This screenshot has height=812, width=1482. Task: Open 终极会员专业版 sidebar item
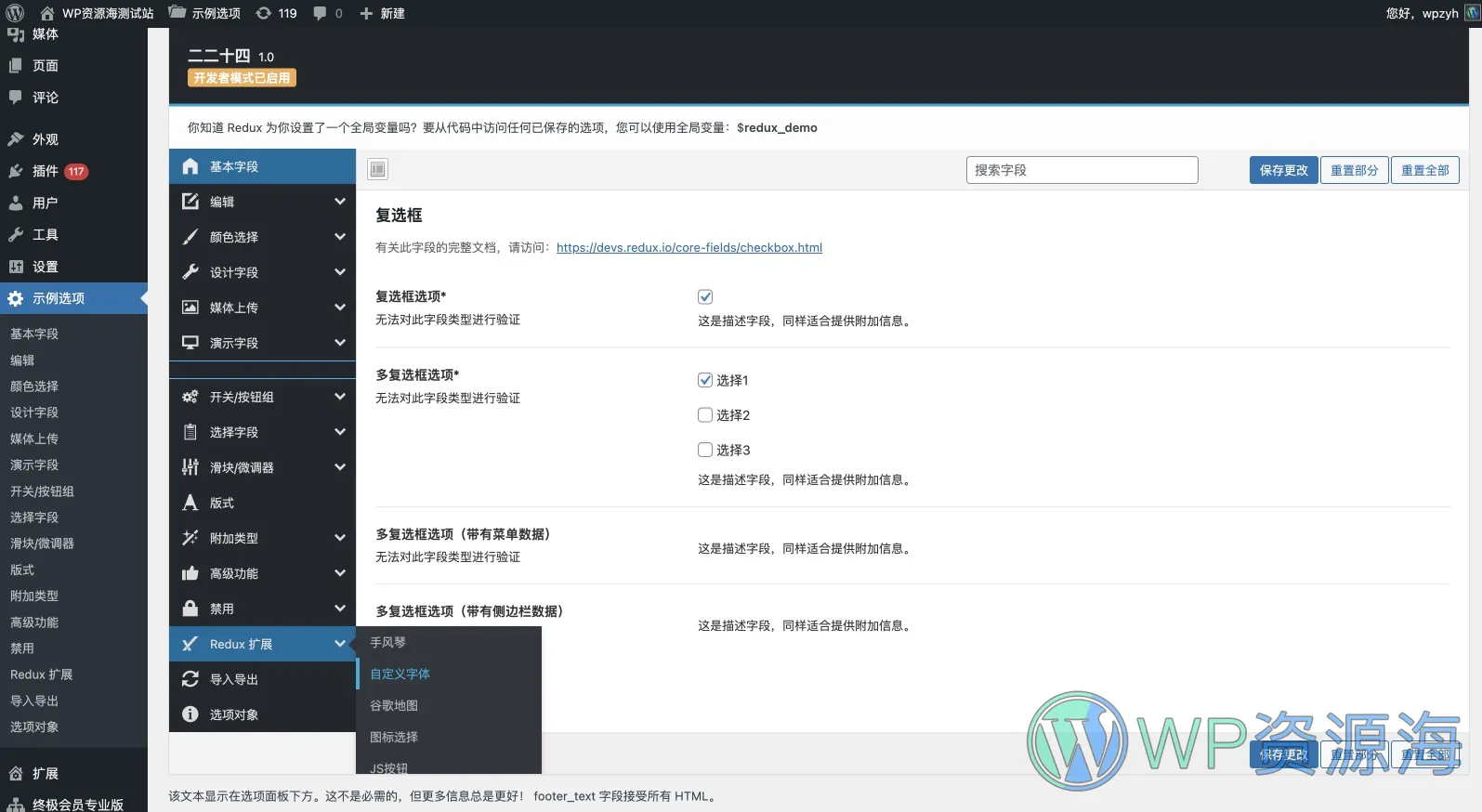pos(73,805)
